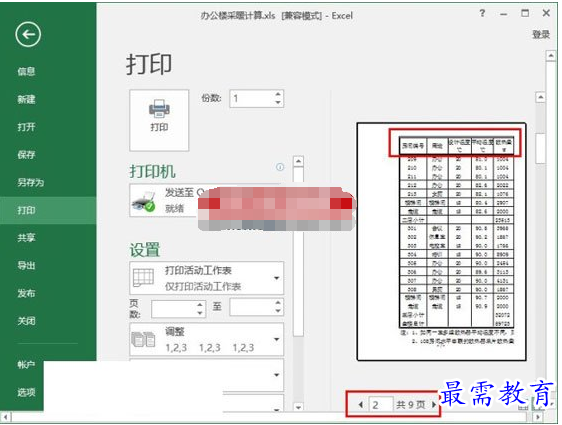Decrease the ending page number
This screenshot has width=562, height=425.
point(278,311)
